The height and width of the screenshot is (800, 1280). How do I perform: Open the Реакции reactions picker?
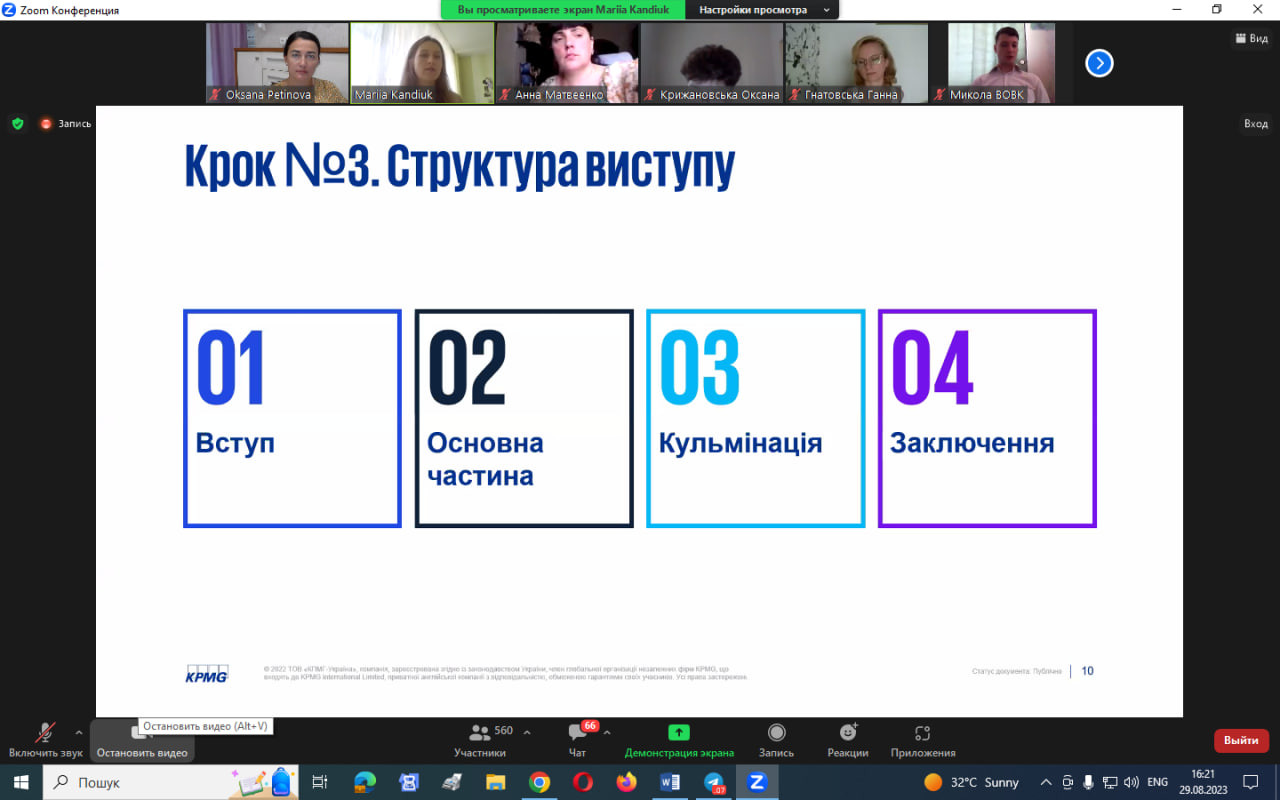click(x=848, y=740)
